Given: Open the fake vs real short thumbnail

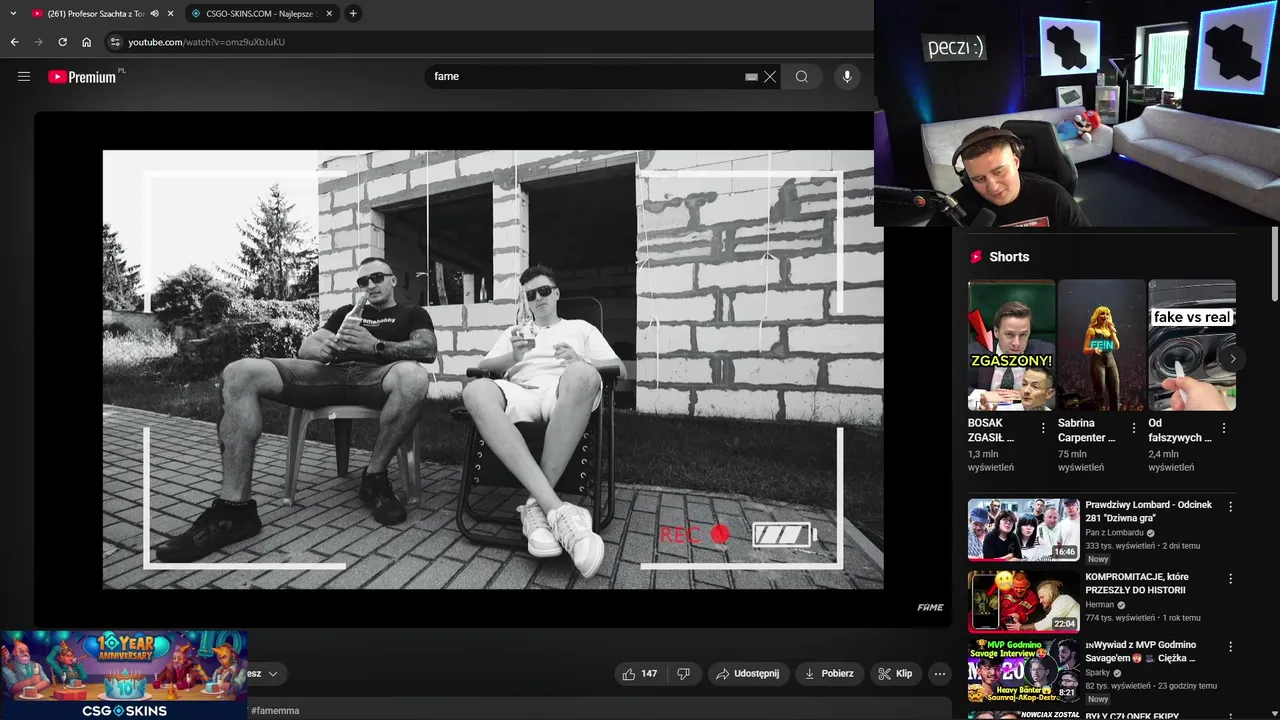Looking at the screenshot, I should click(1191, 345).
